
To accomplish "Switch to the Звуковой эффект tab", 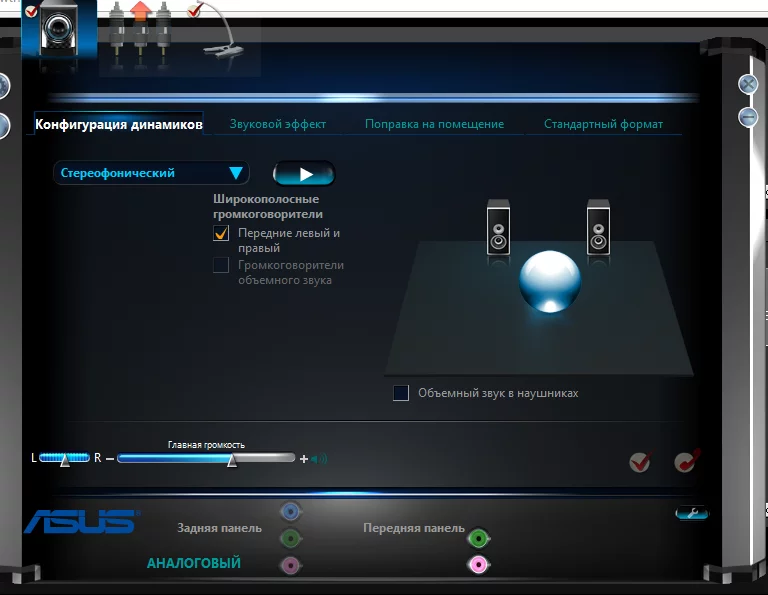I will (278, 124).
